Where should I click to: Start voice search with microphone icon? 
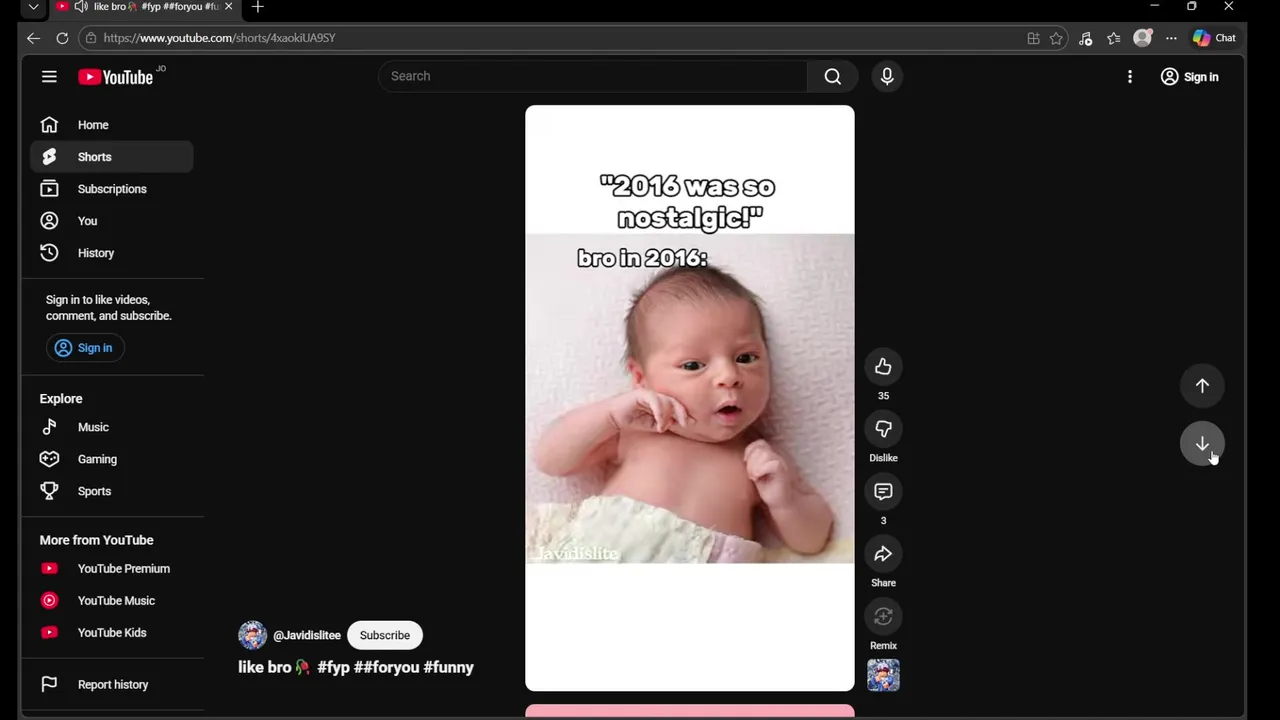pos(887,76)
